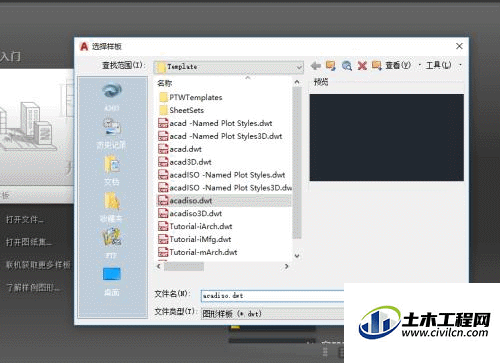The image size is (500, 363).
Task: Select Tutorial-iMfg.dwt template
Action: tap(194, 239)
